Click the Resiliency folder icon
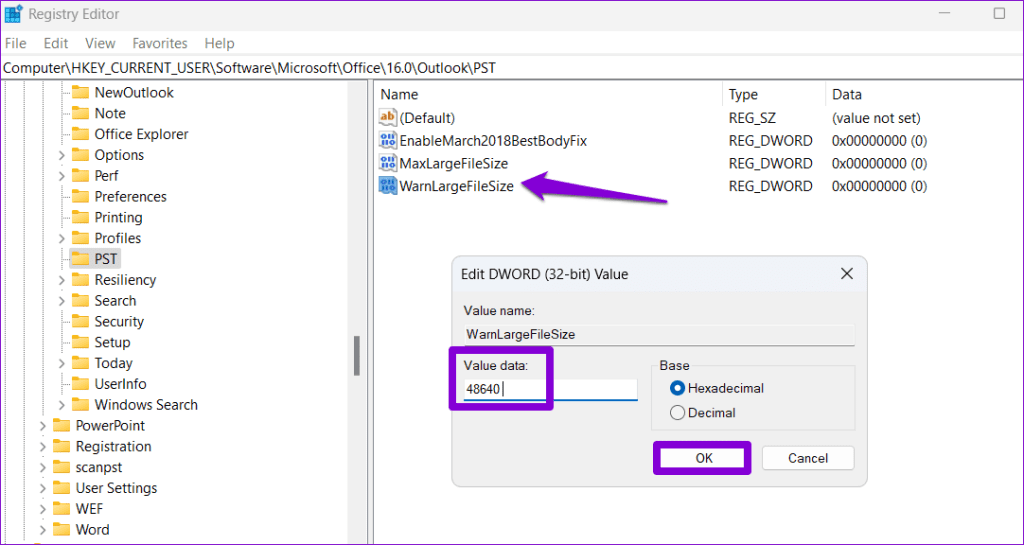Image resolution: width=1024 pixels, height=545 pixels. coord(80,280)
